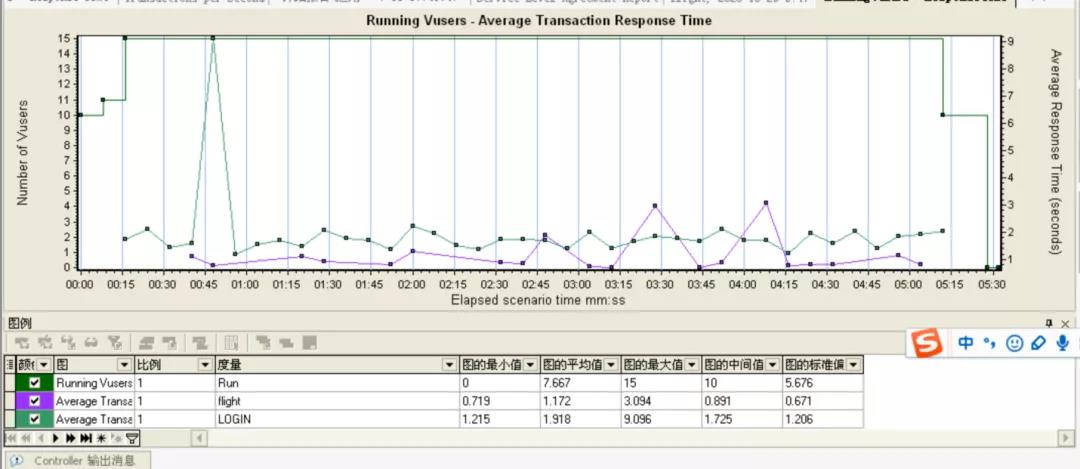Open the 图的最大值 column dropdown
The image size is (1080, 469).
click(692, 364)
